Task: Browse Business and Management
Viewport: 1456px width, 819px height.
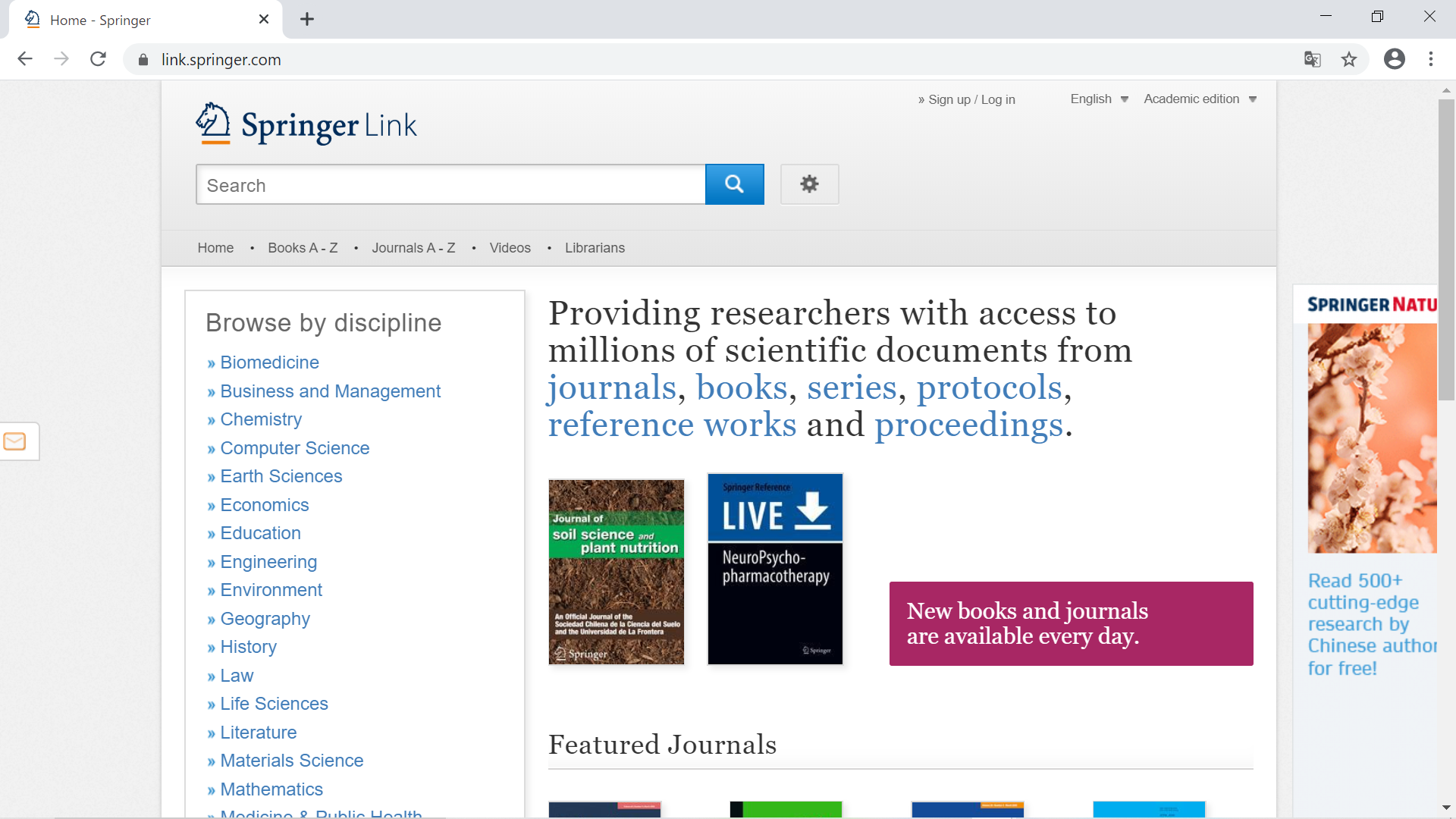Action: coord(330,391)
